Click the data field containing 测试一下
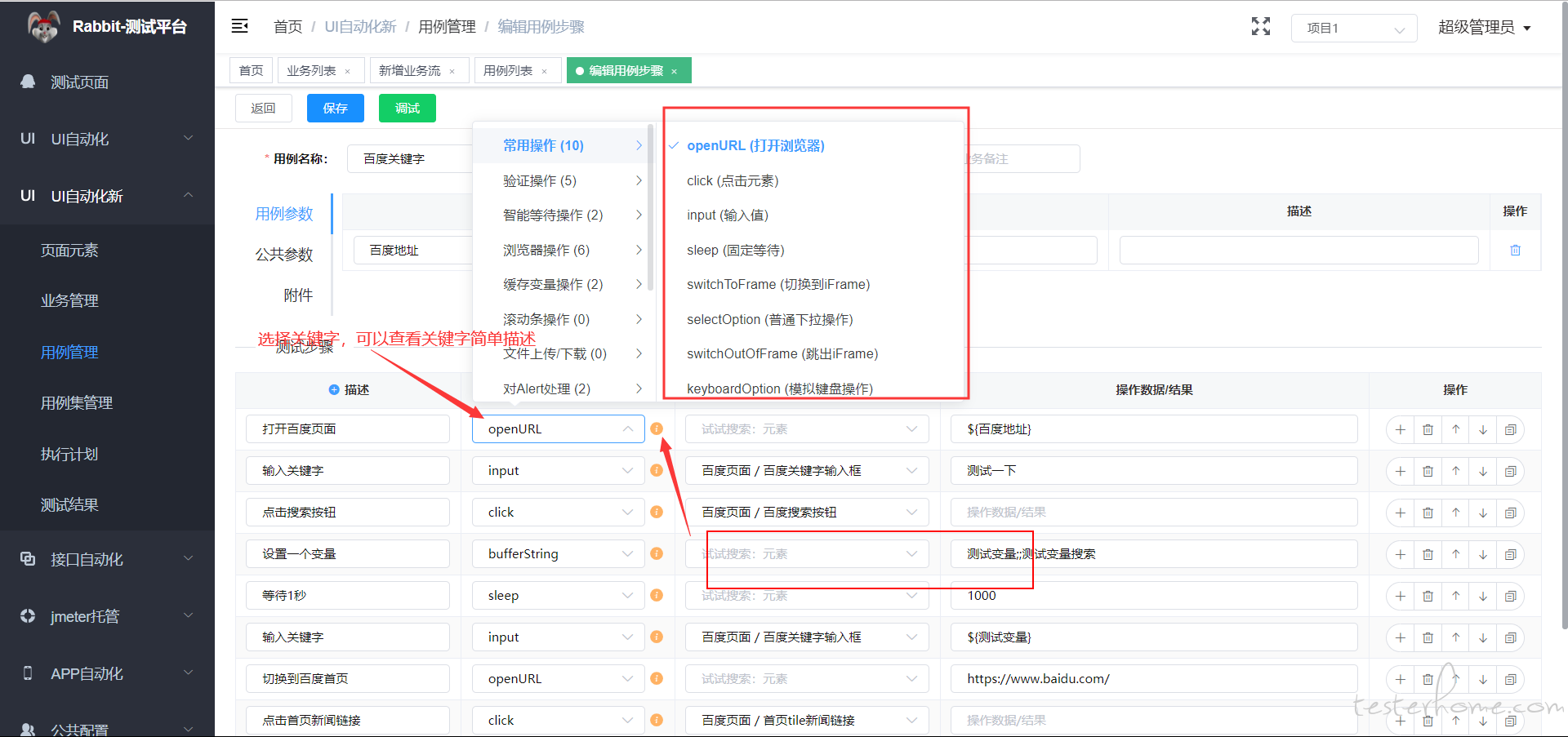The height and width of the screenshot is (737, 1568). coord(1154,470)
